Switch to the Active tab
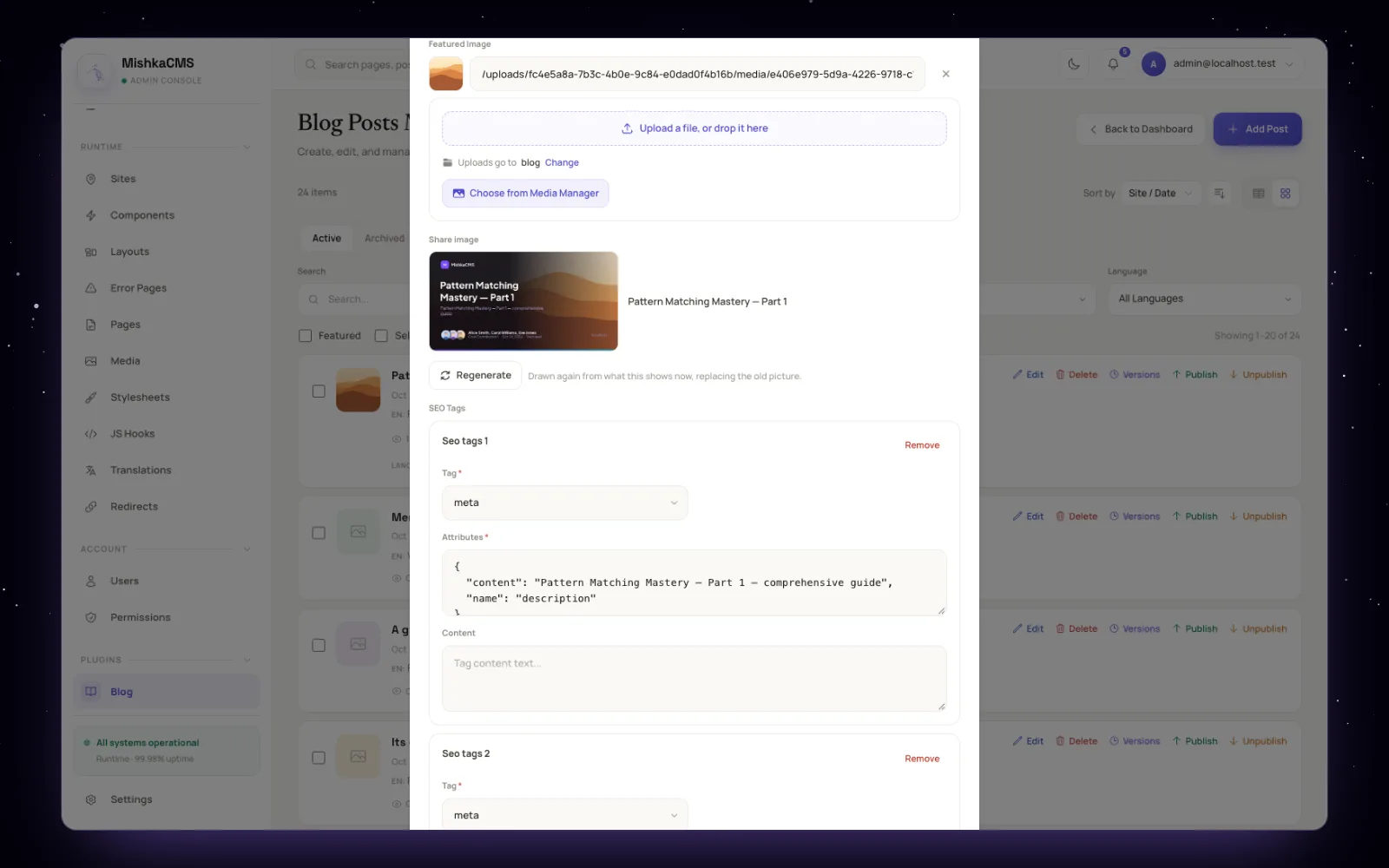Screen dimensions: 1389x868 pyautogui.click(x=326, y=239)
